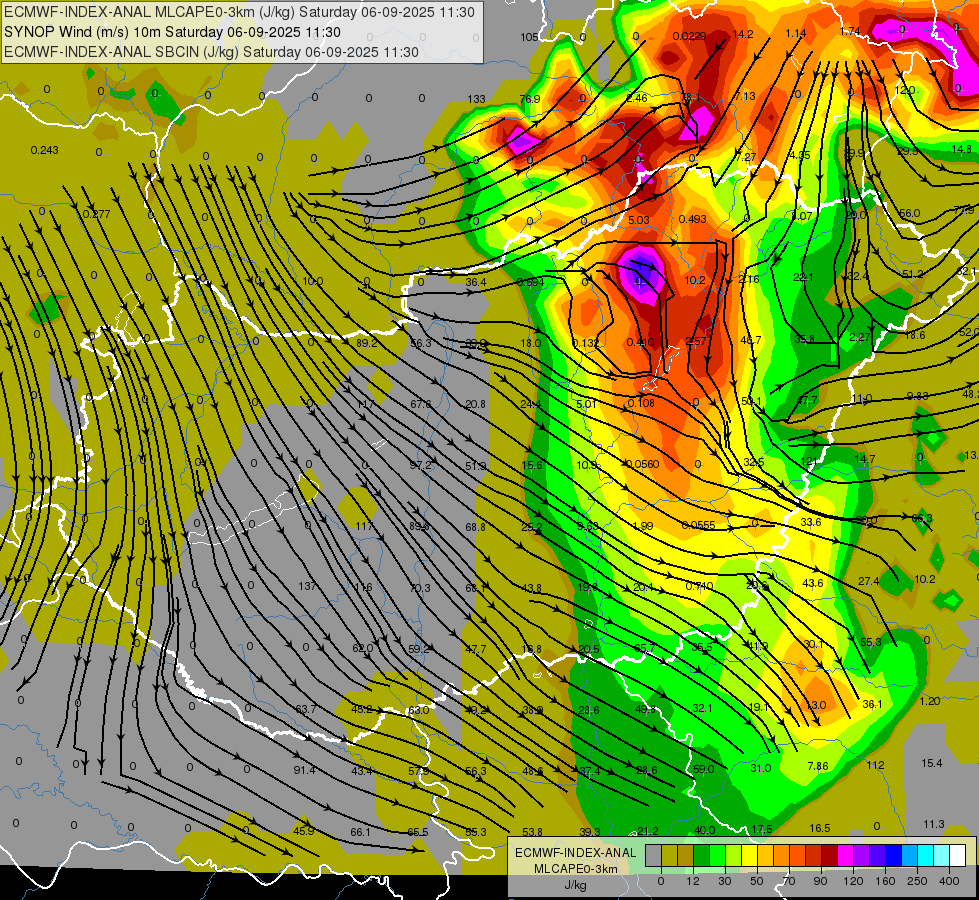This screenshot has height=900, width=979.
Task: Click legend title ECMWF-INDEX-ANAL
Action: point(575,853)
